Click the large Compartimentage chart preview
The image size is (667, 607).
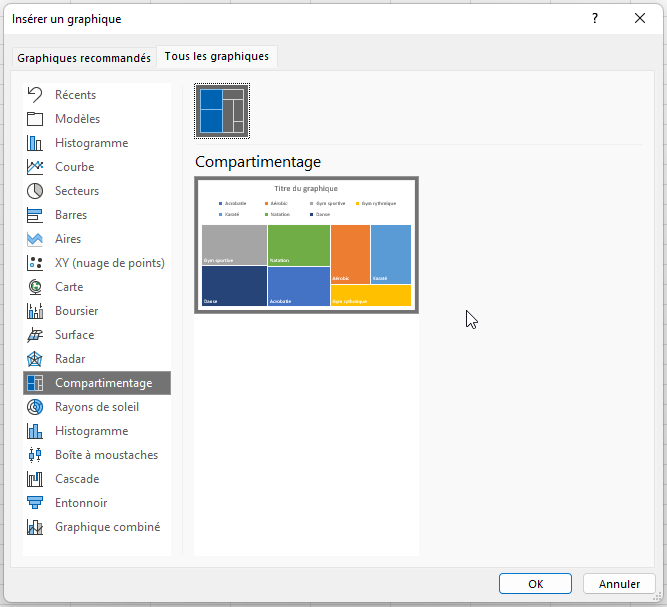(x=306, y=245)
